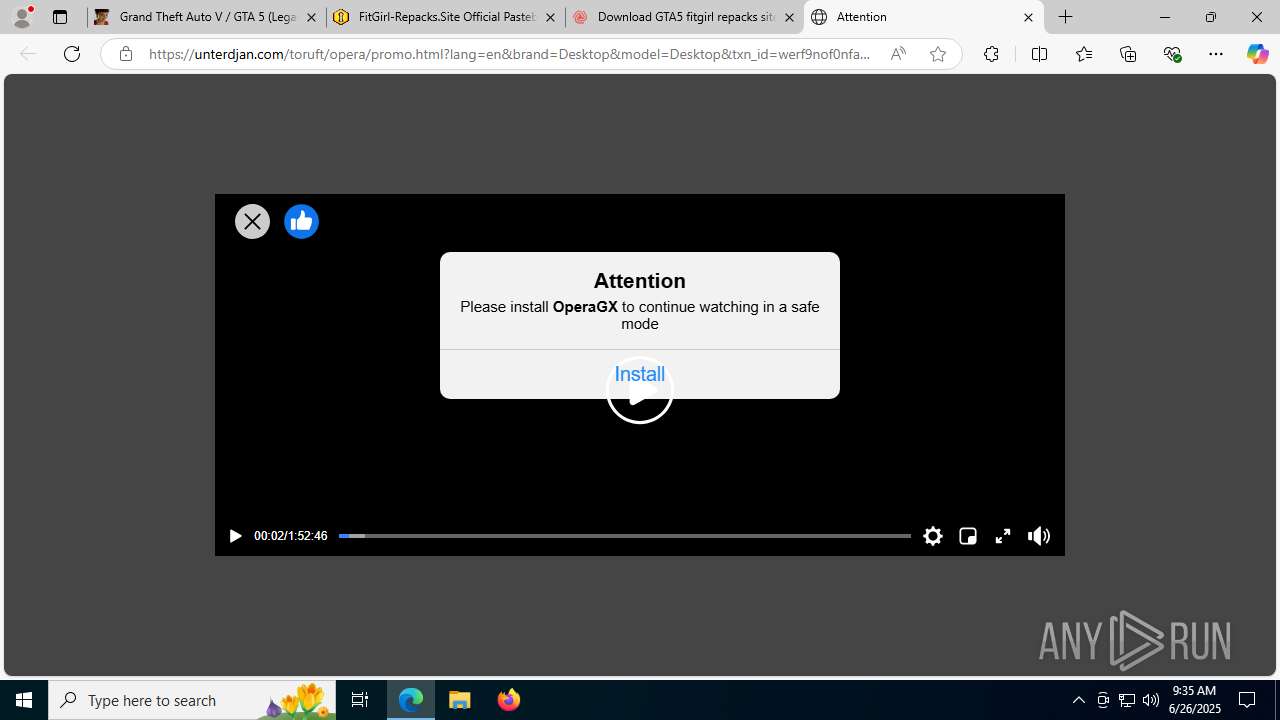Close the video overlay with the X button
This screenshot has height=720, width=1280.
(x=252, y=221)
